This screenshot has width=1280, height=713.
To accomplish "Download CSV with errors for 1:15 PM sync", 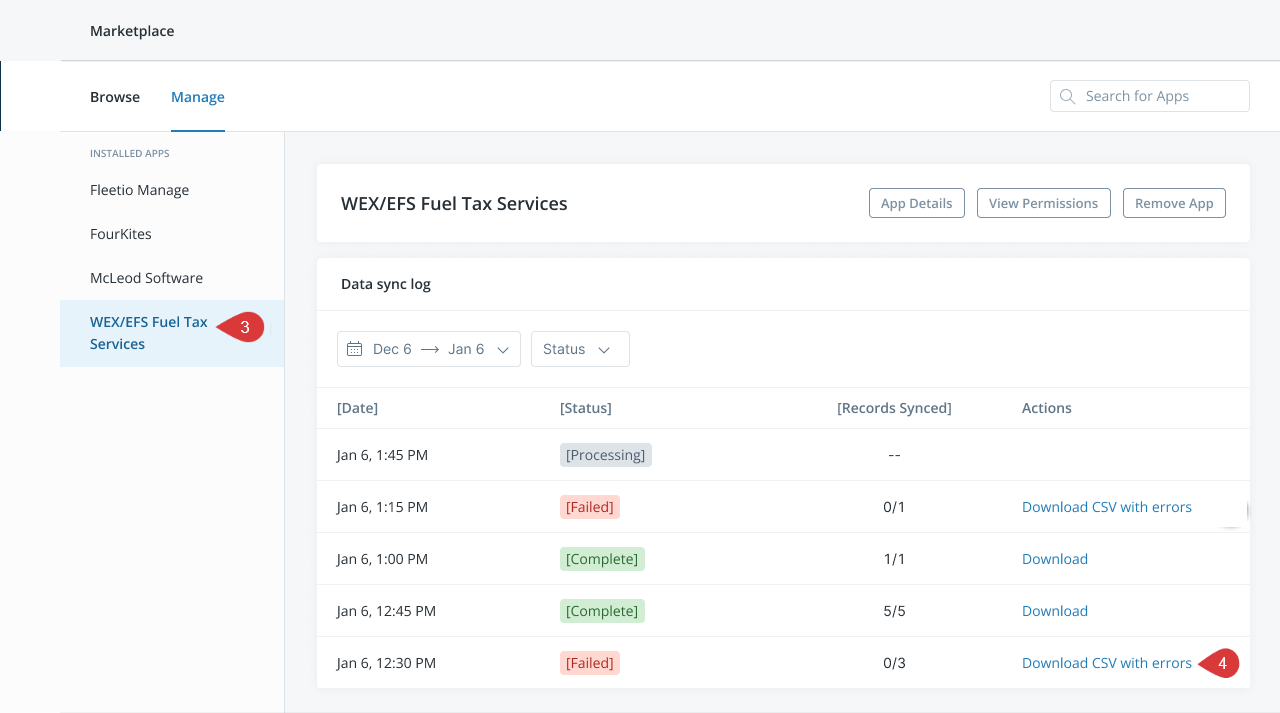I will (x=1107, y=507).
